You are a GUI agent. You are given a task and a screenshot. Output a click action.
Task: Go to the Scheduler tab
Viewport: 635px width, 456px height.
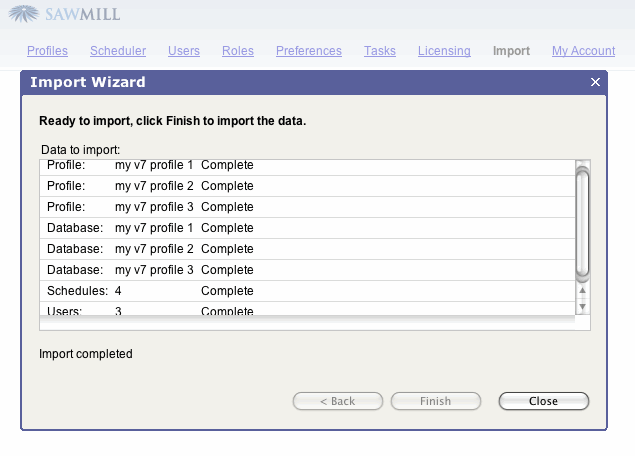(x=118, y=51)
